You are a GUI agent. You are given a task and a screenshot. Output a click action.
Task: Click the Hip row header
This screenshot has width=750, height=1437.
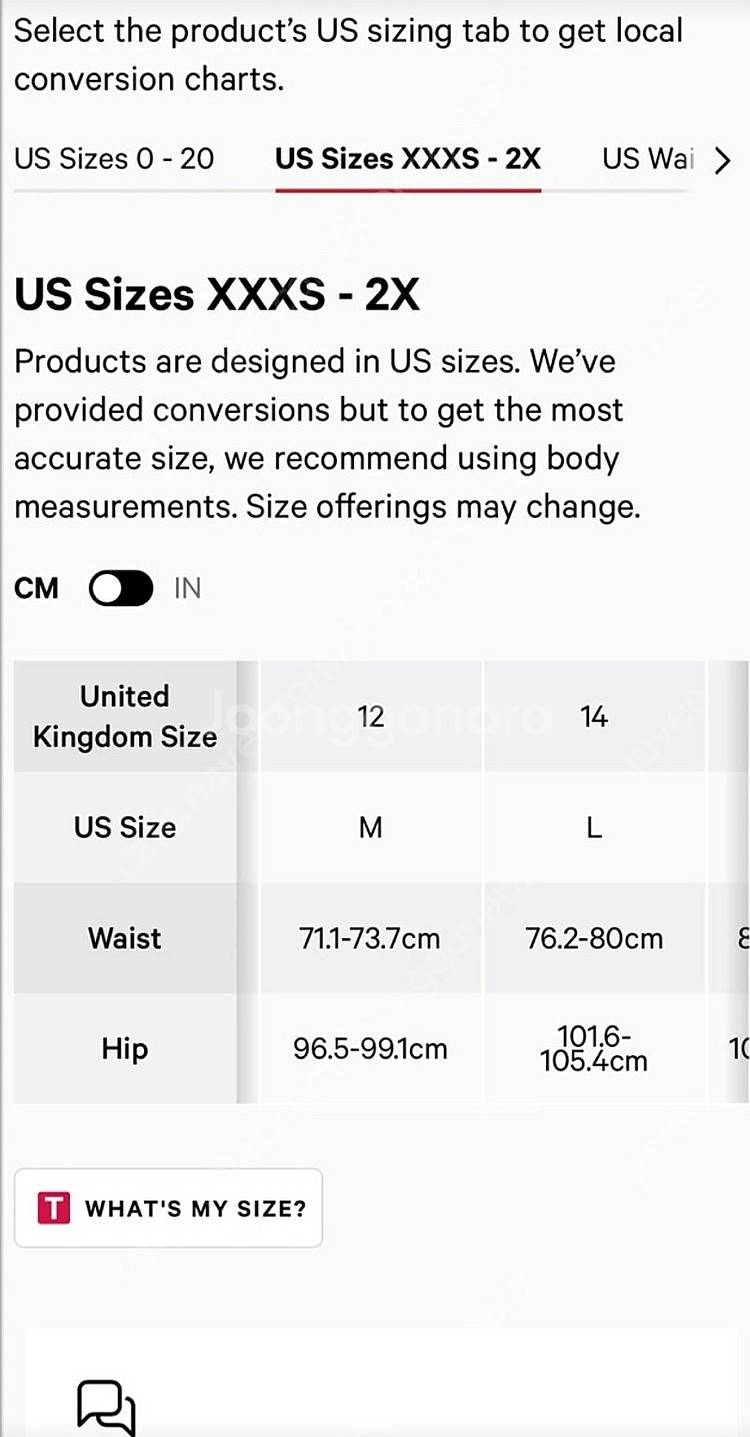pyautogui.click(x=125, y=1049)
